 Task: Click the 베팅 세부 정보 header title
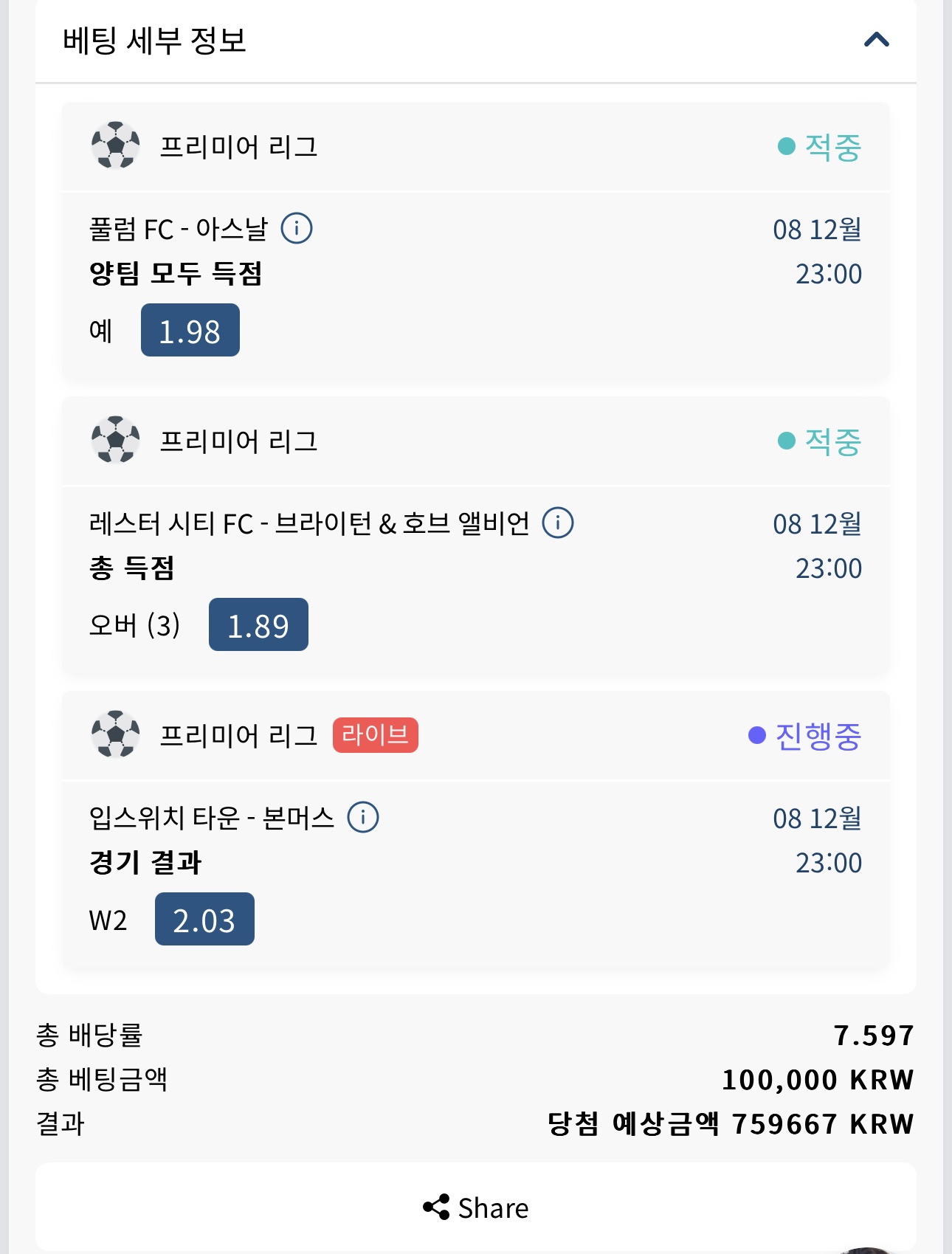(154, 41)
